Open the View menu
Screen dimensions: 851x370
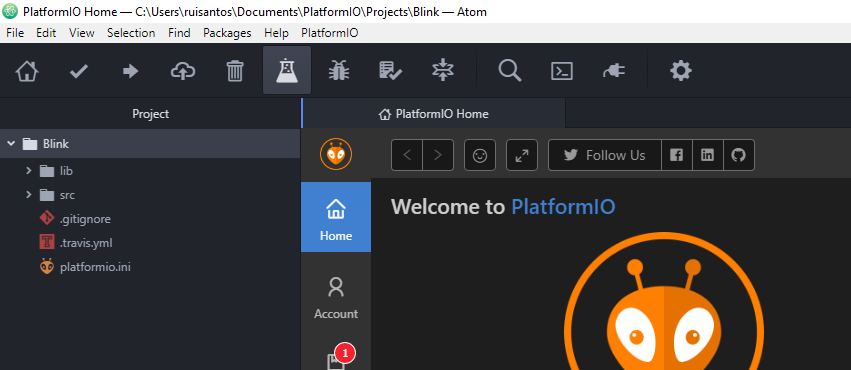coord(82,33)
